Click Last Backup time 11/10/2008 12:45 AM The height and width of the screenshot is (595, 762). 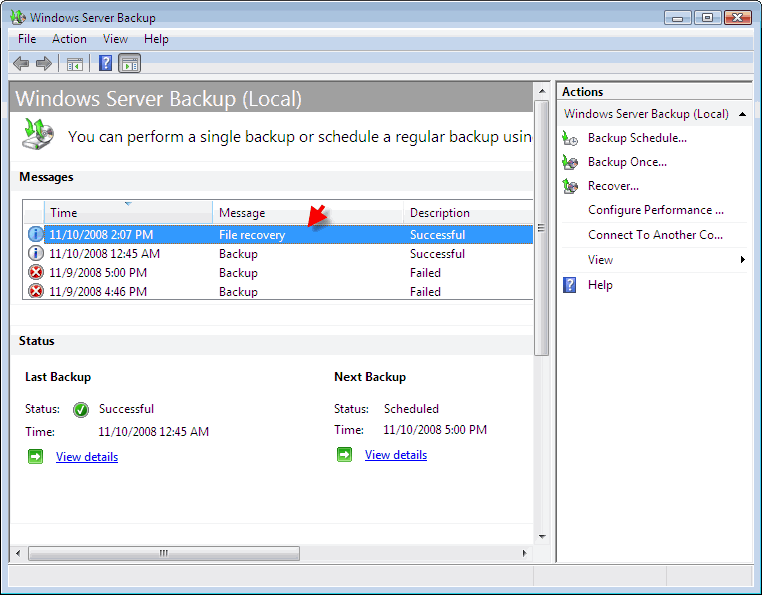(154, 432)
